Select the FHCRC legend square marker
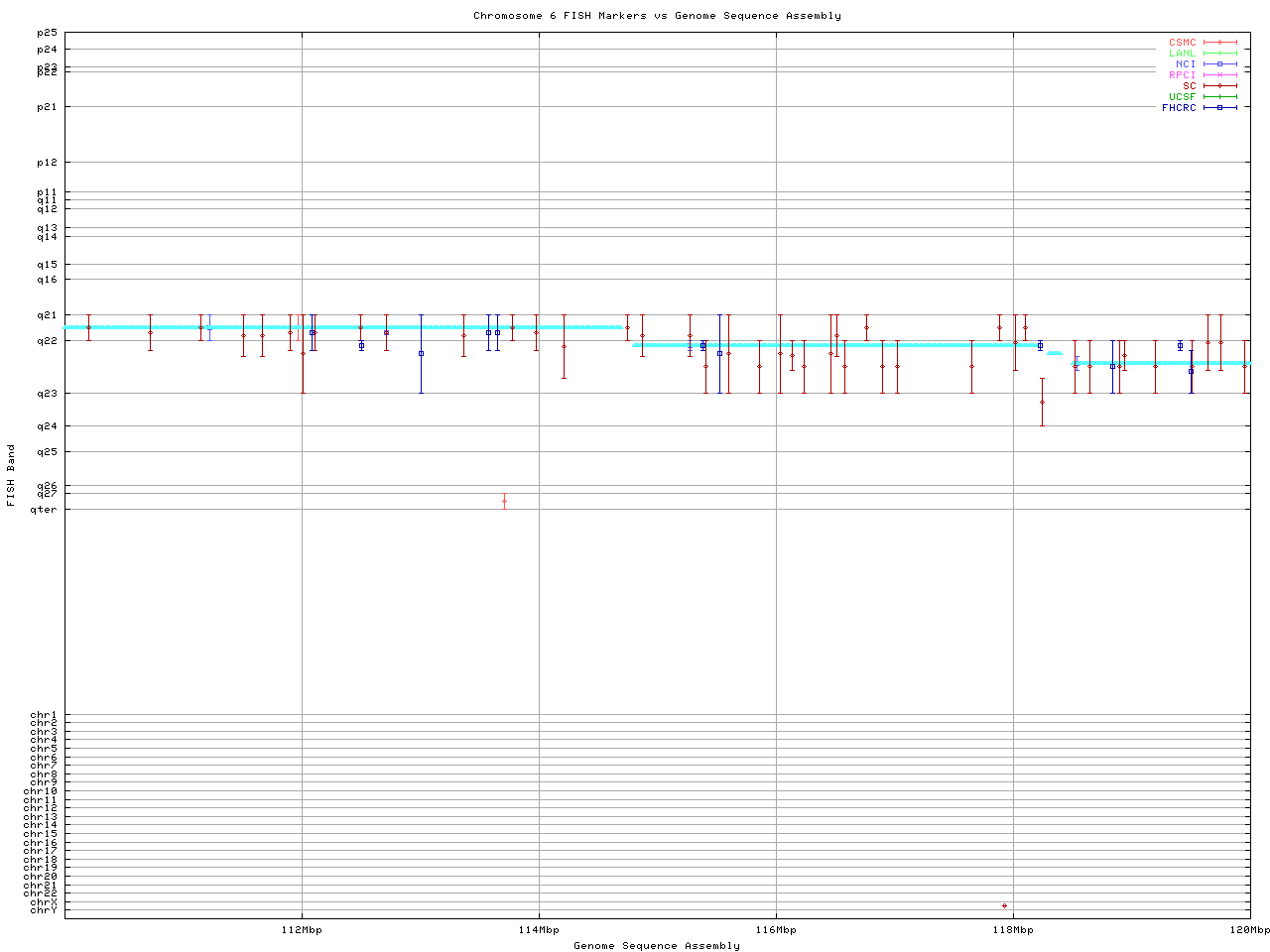Viewport: 1270px width, 952px height. 1219,108
